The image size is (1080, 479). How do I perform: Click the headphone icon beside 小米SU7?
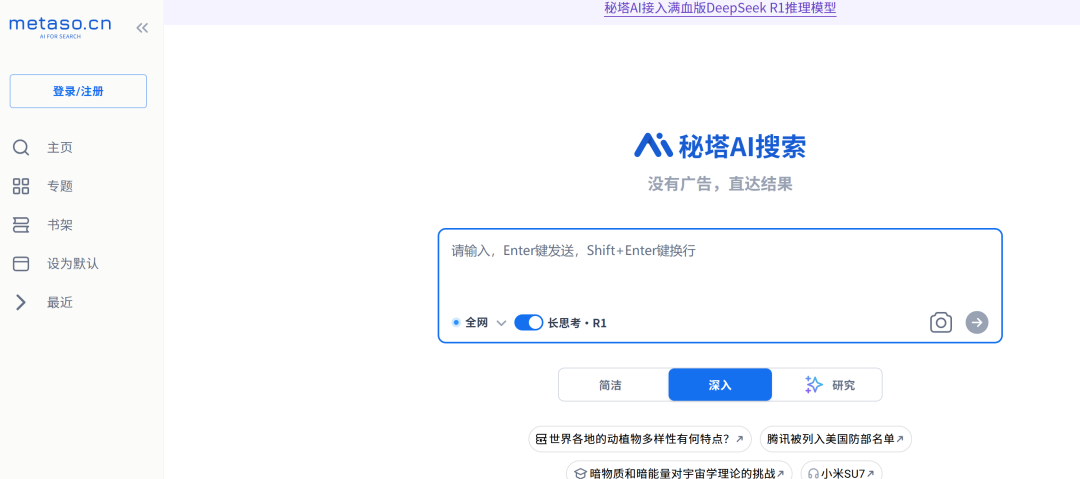click(x=813, y=473)
